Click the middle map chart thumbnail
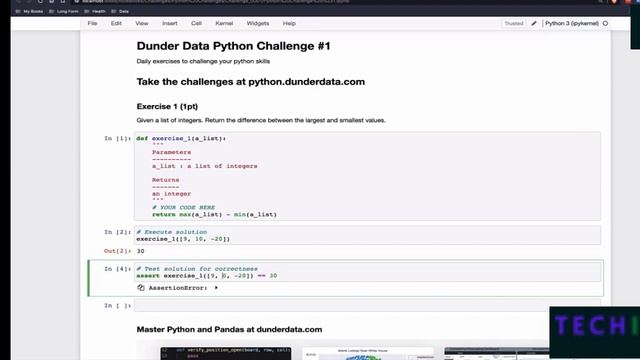 (368, 353)
